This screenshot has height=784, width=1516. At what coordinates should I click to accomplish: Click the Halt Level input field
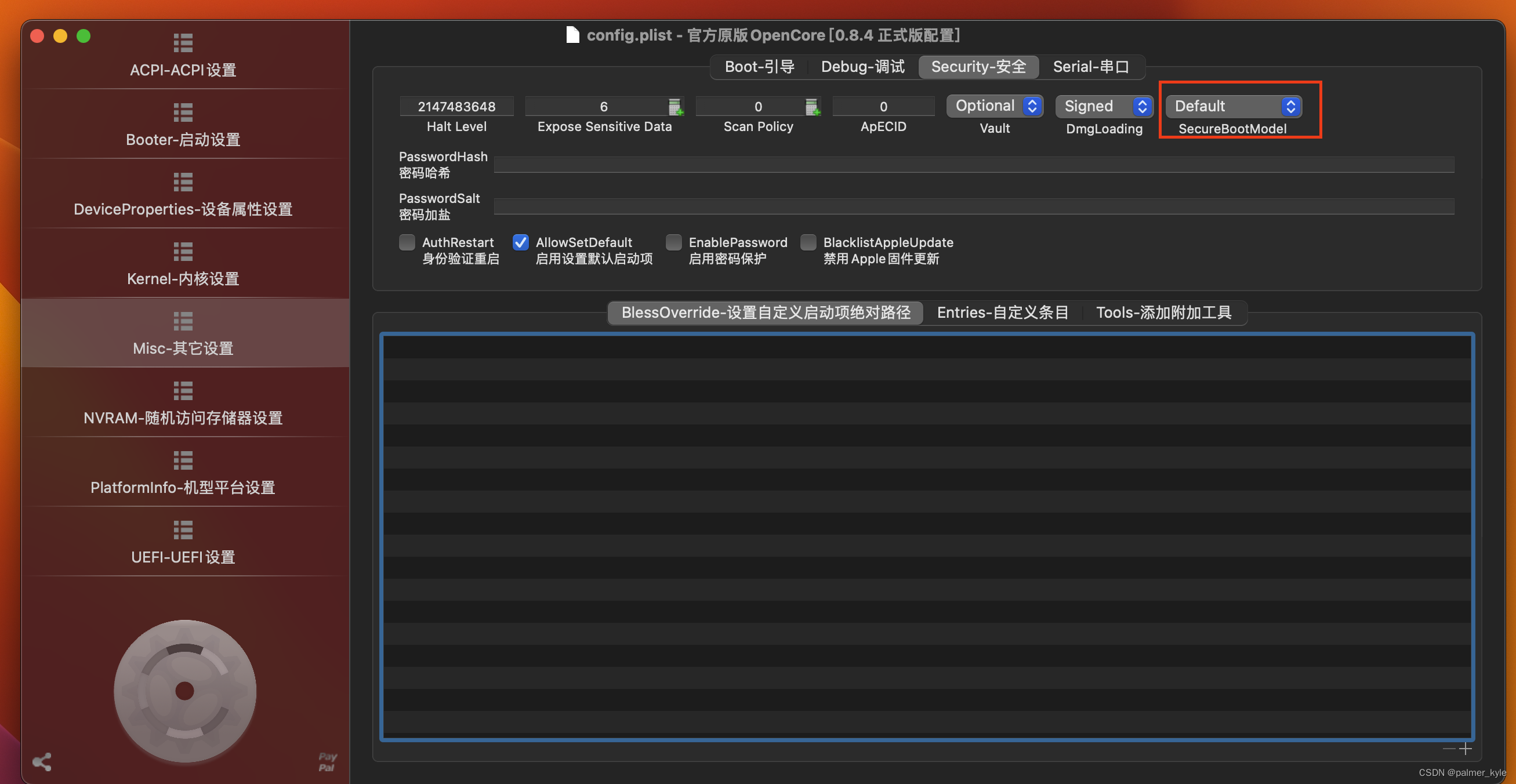[455, 106]
